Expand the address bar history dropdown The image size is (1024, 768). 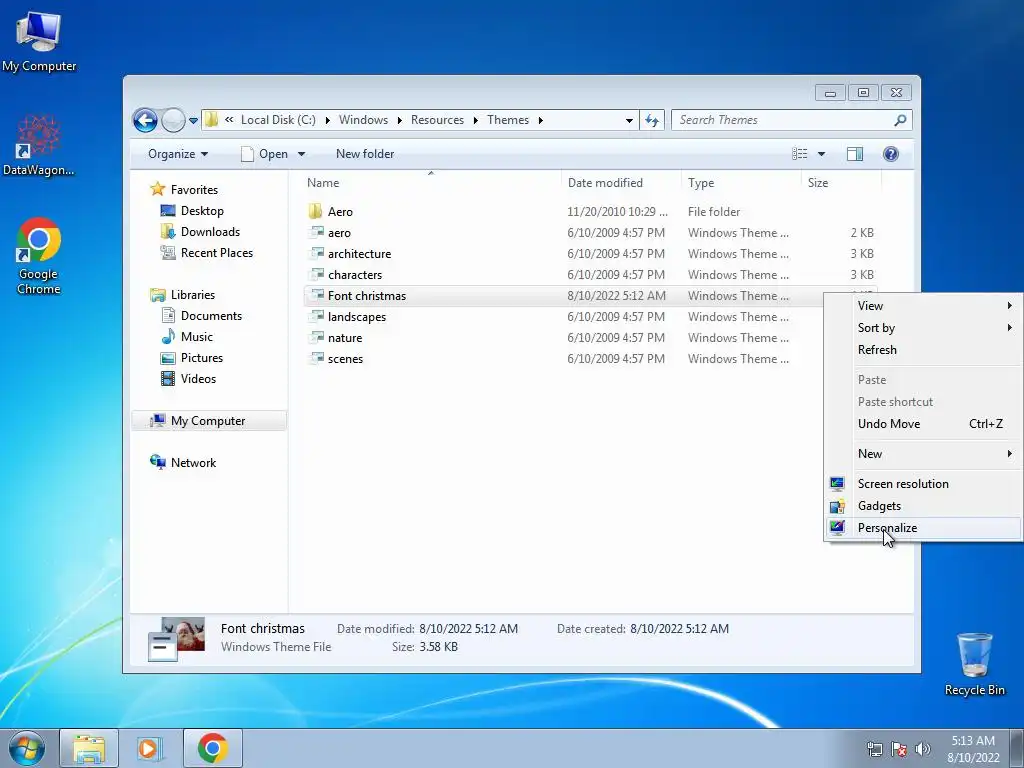(x=629, y=120)
